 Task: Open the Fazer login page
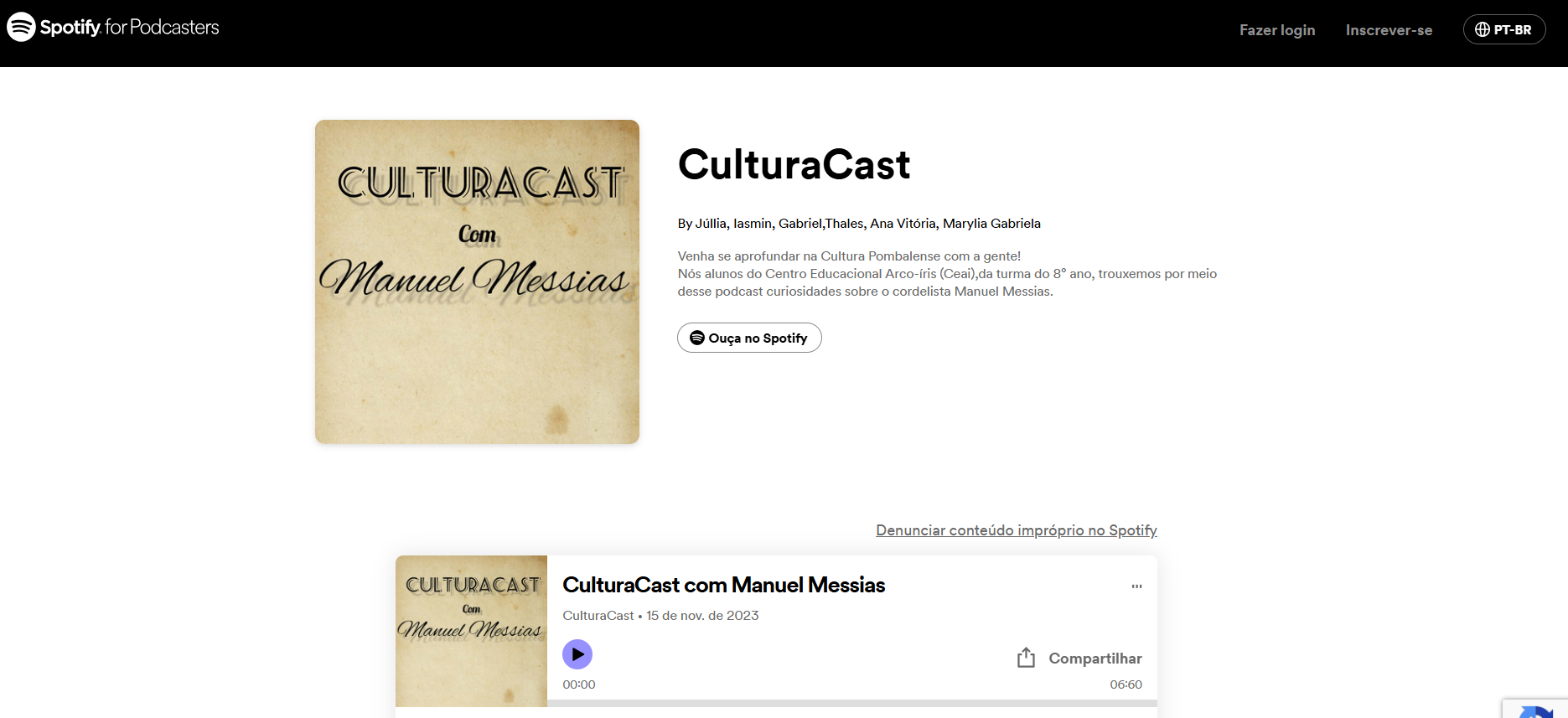(1276, 30)
